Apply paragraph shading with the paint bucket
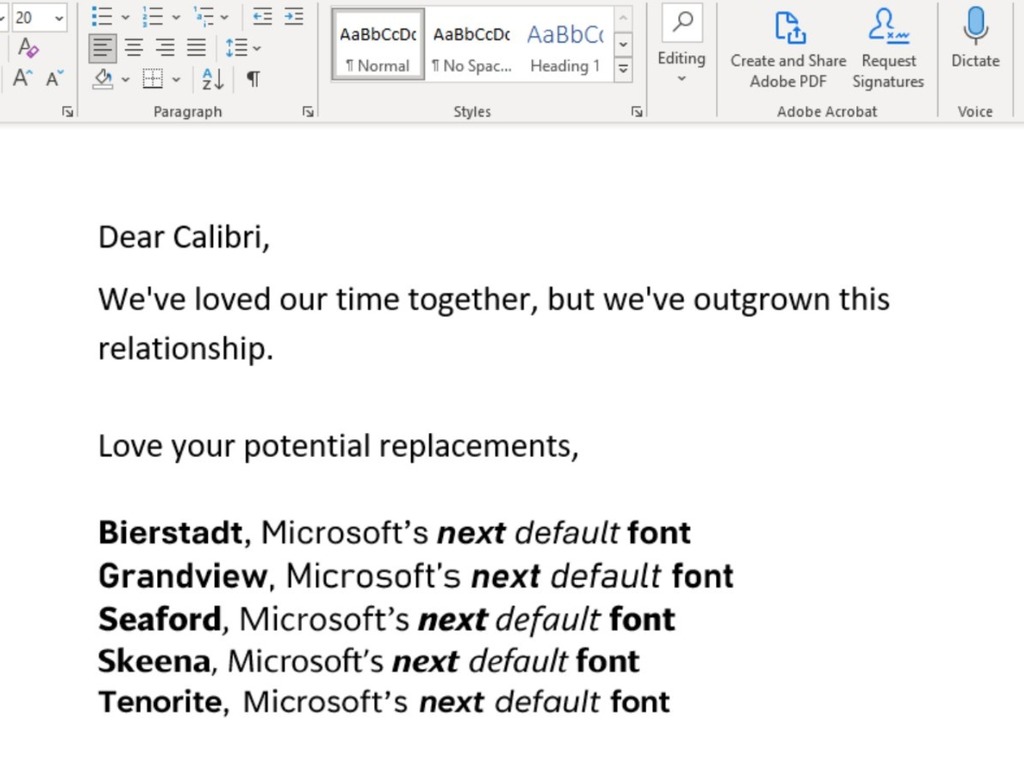This screenshot has width=1024, height=768. 103,79
